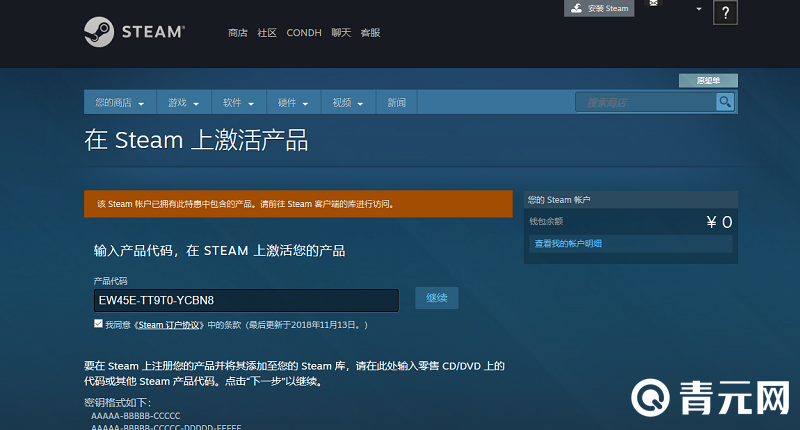Toggle the subscriber agreement checkbox

point(98,323)
